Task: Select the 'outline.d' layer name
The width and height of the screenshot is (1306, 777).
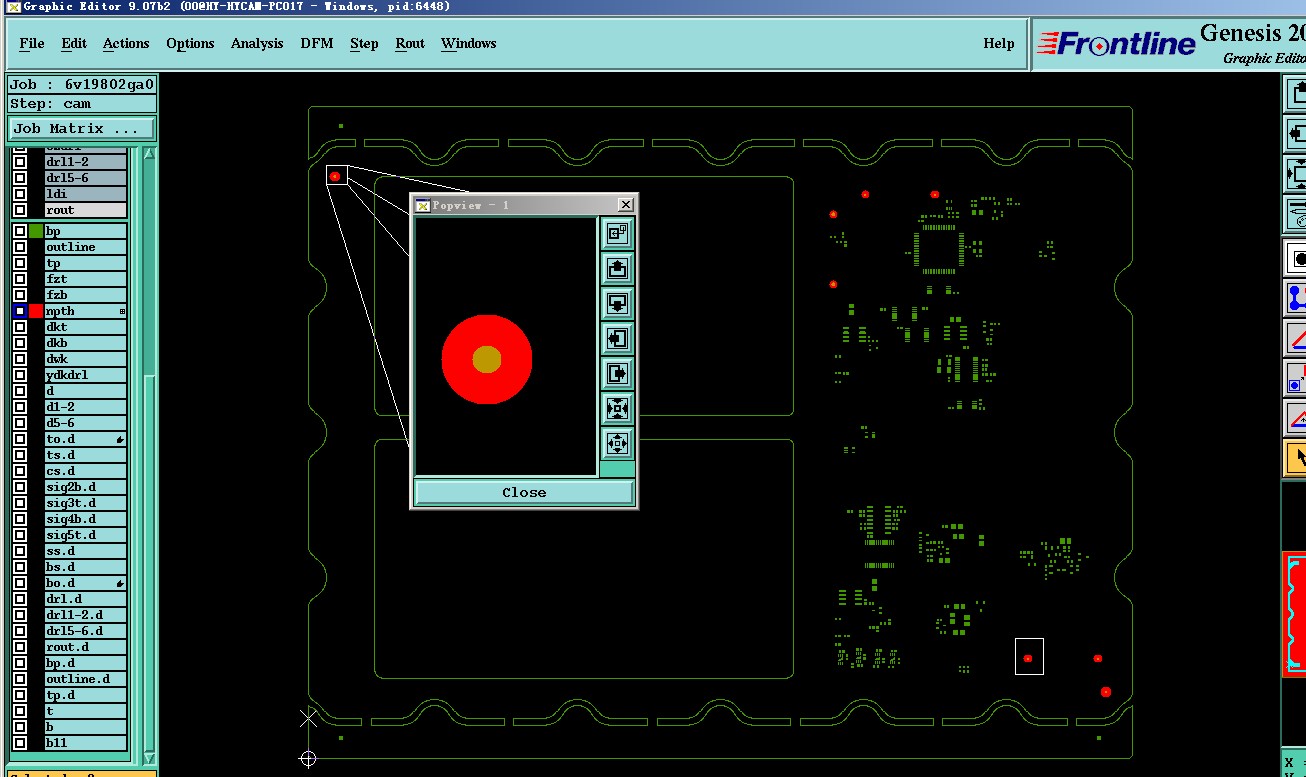Action: (86, 679)
